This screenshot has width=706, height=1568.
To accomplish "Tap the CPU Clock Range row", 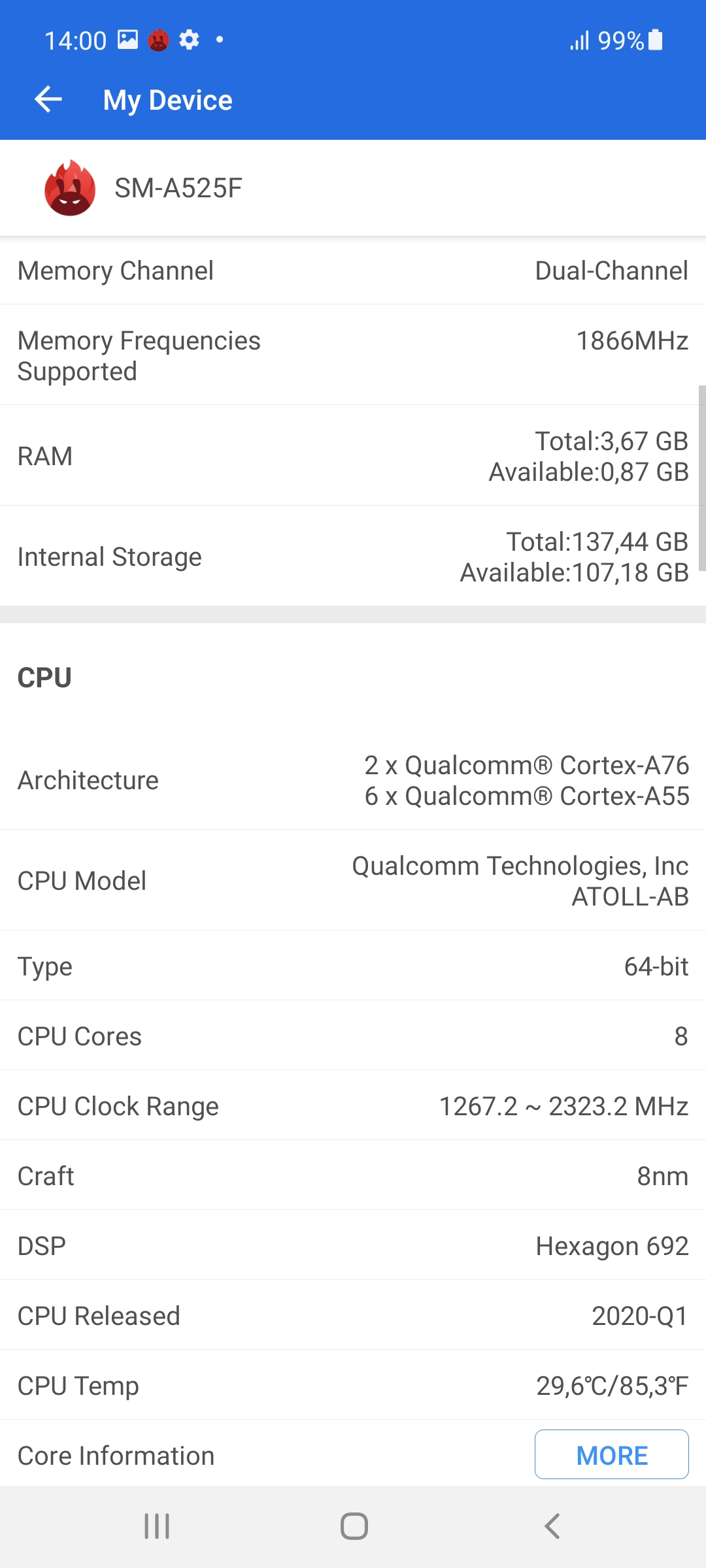I will [353, 1106].
